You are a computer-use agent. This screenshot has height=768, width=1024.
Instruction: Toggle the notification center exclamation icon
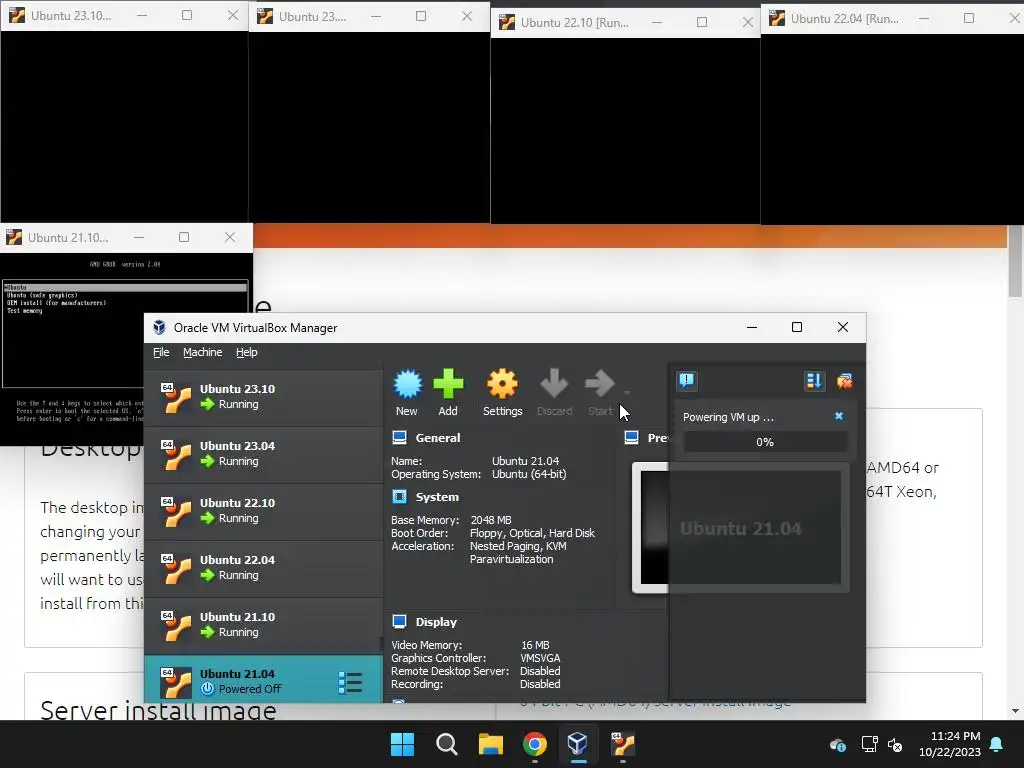686,381
